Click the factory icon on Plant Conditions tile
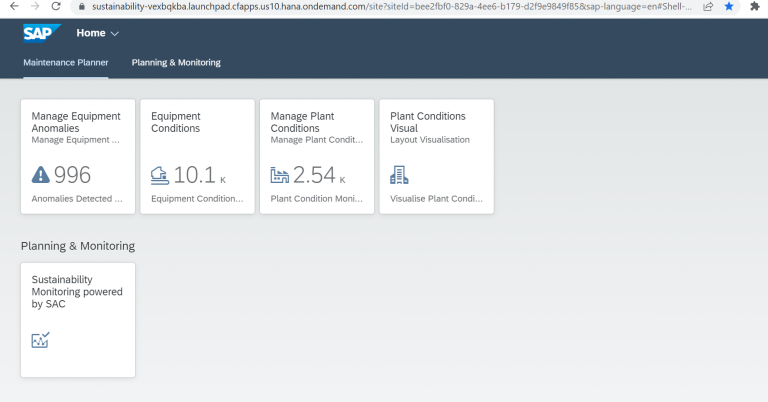 280,175
